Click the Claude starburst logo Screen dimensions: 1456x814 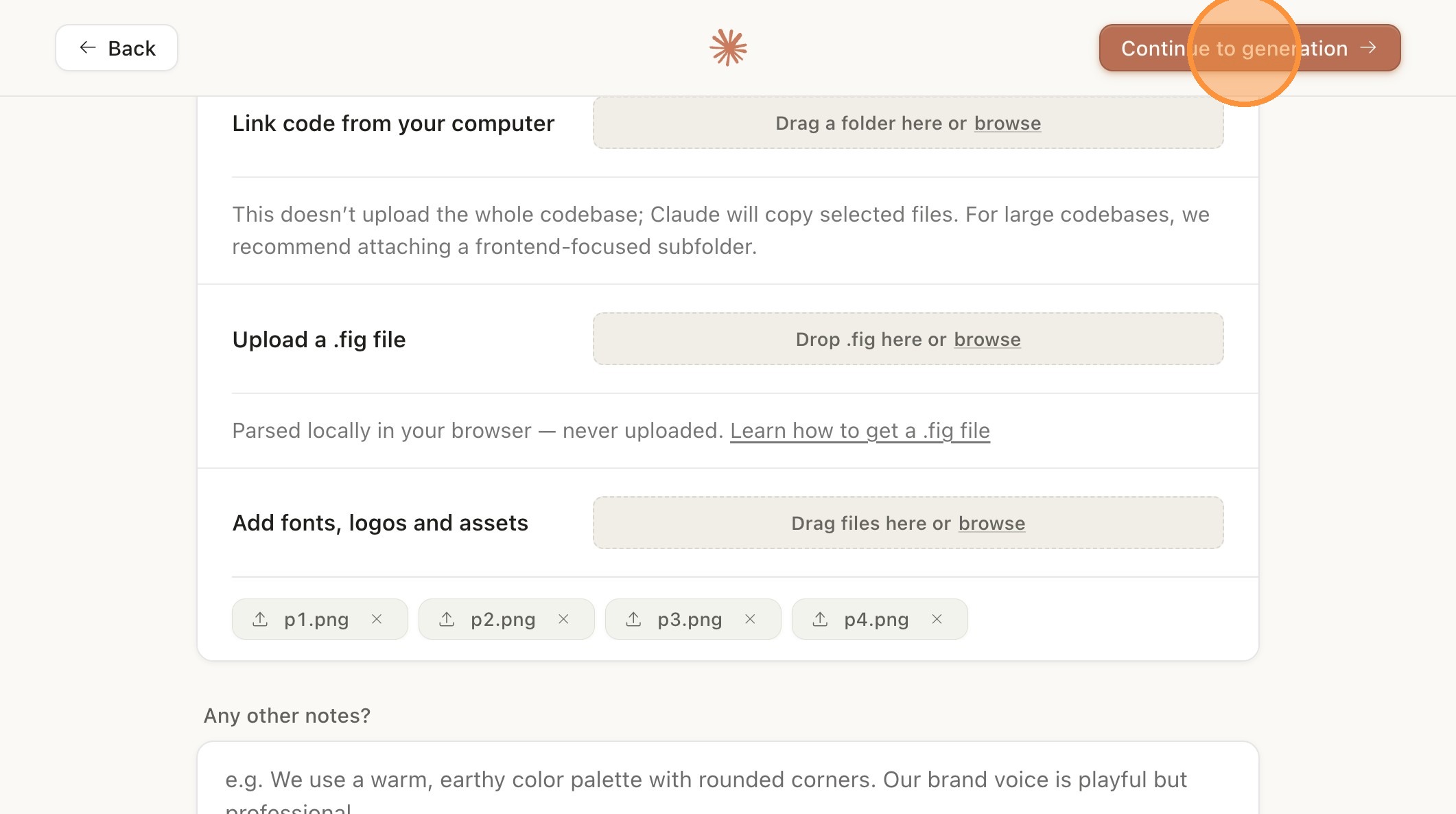point(728,48)
